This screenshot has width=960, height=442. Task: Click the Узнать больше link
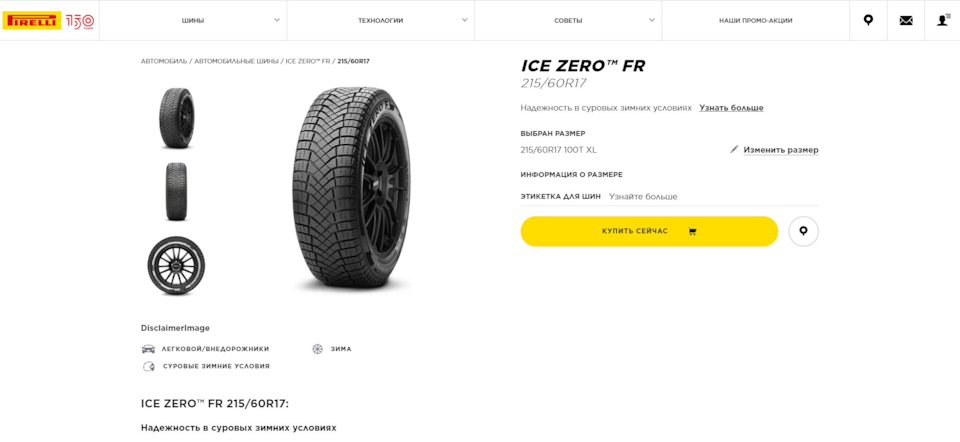pos(731,108)
